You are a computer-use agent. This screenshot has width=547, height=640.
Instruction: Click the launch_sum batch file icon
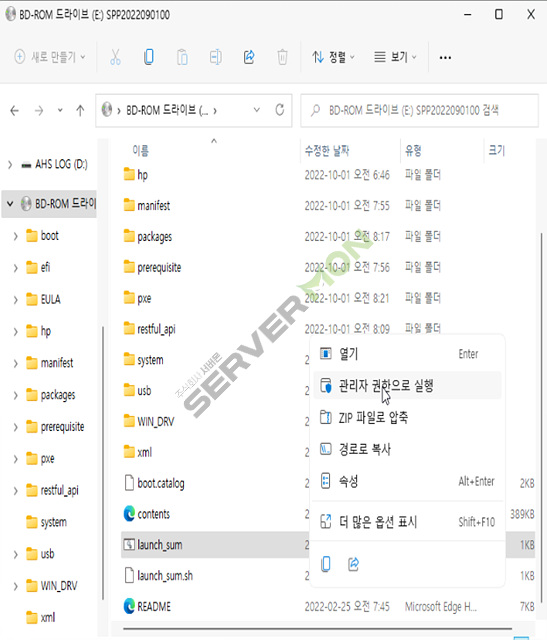pyautogui.click(x=129, y=544)
